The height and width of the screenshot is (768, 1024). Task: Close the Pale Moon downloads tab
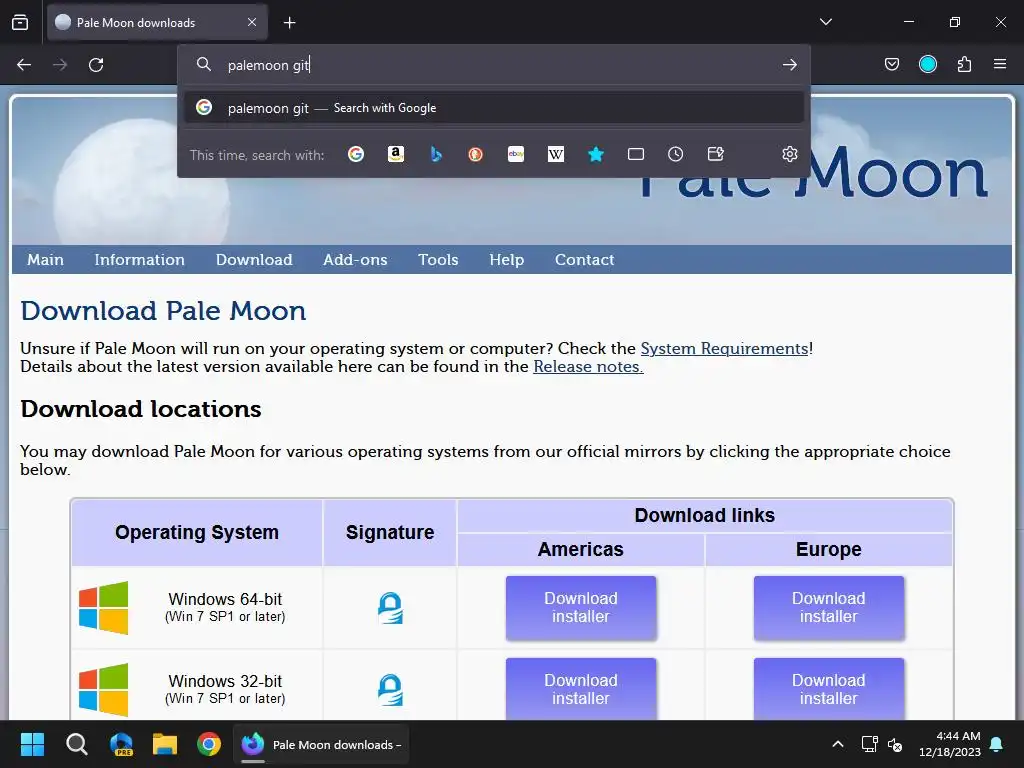pos(252,22)
